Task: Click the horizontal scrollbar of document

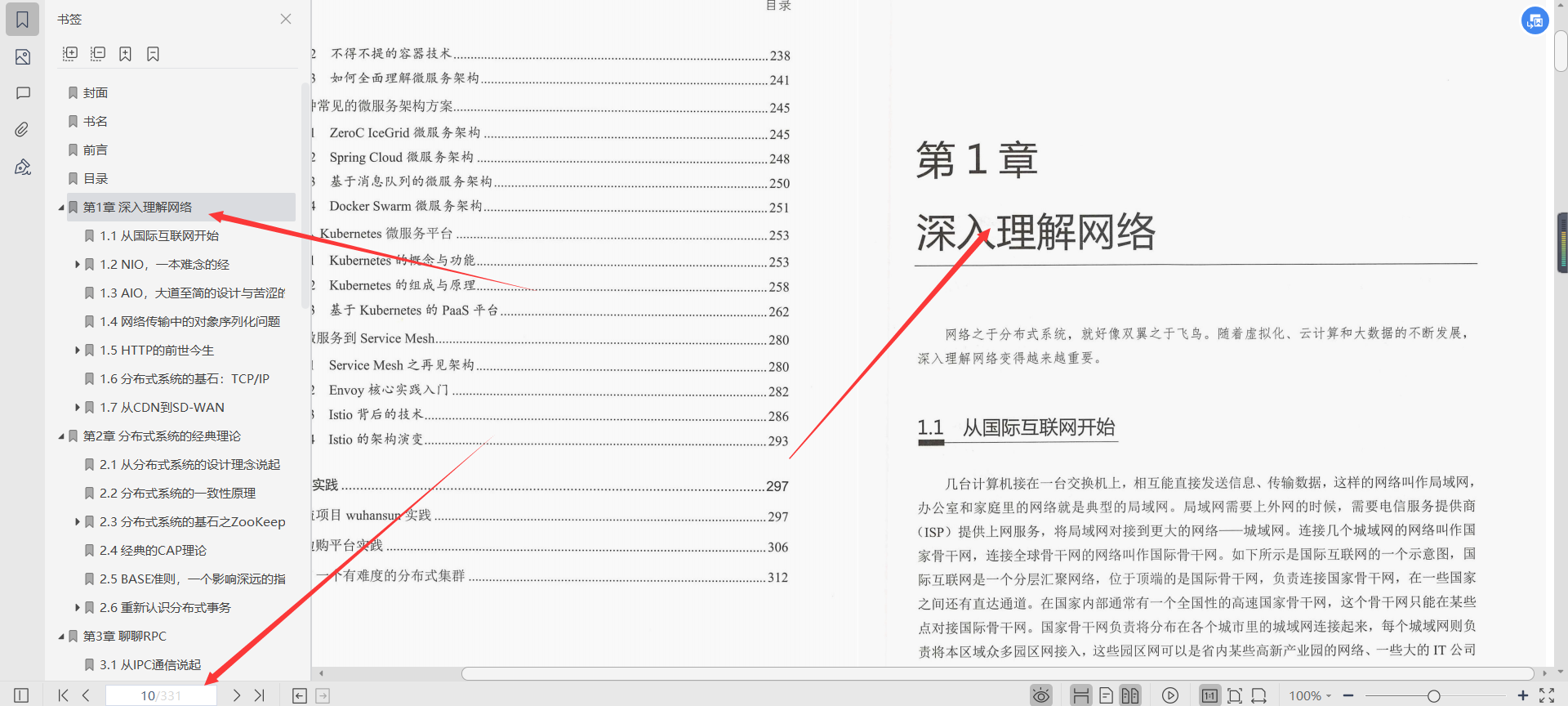Action: (x=998, y=673)
